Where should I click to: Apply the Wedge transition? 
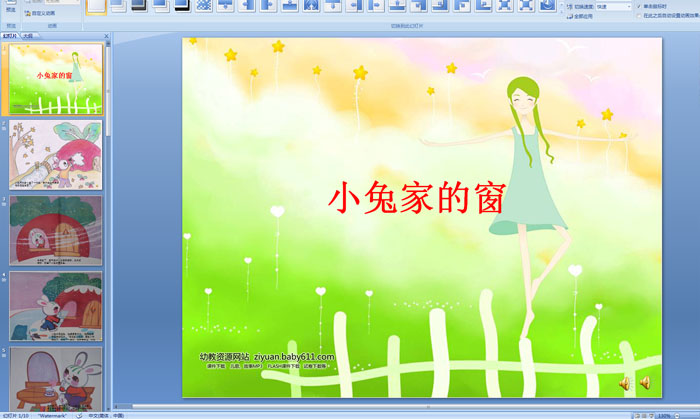coord(311,5)
